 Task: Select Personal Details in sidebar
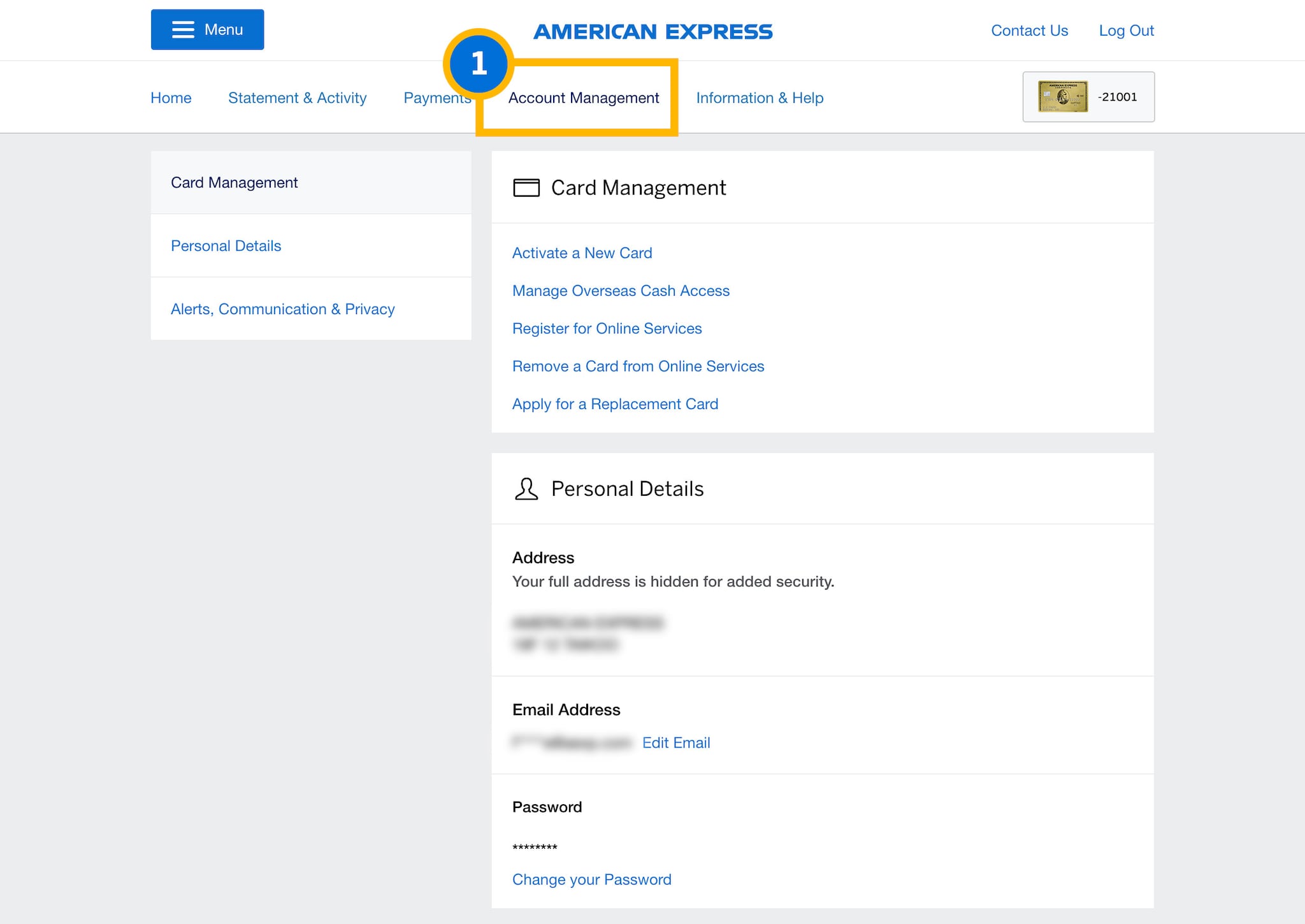[x=226, y=246]
